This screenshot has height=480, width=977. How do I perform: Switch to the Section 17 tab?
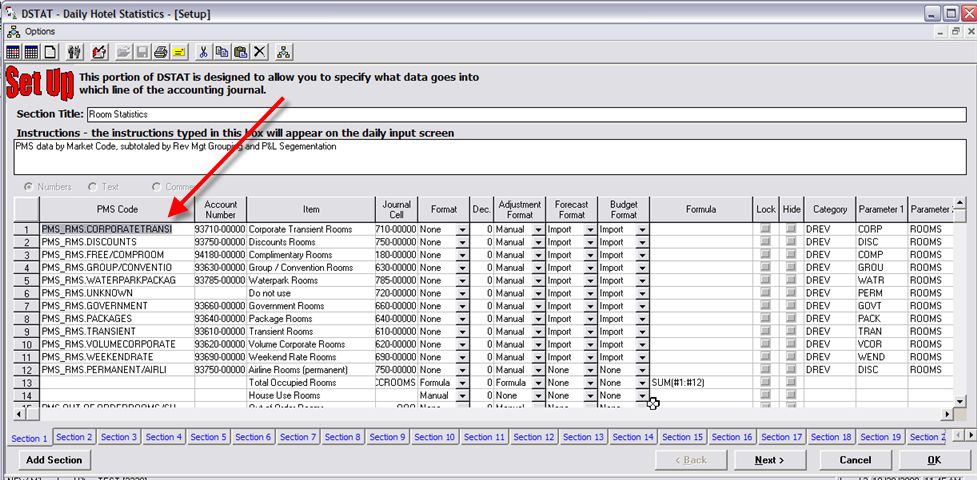781,437
